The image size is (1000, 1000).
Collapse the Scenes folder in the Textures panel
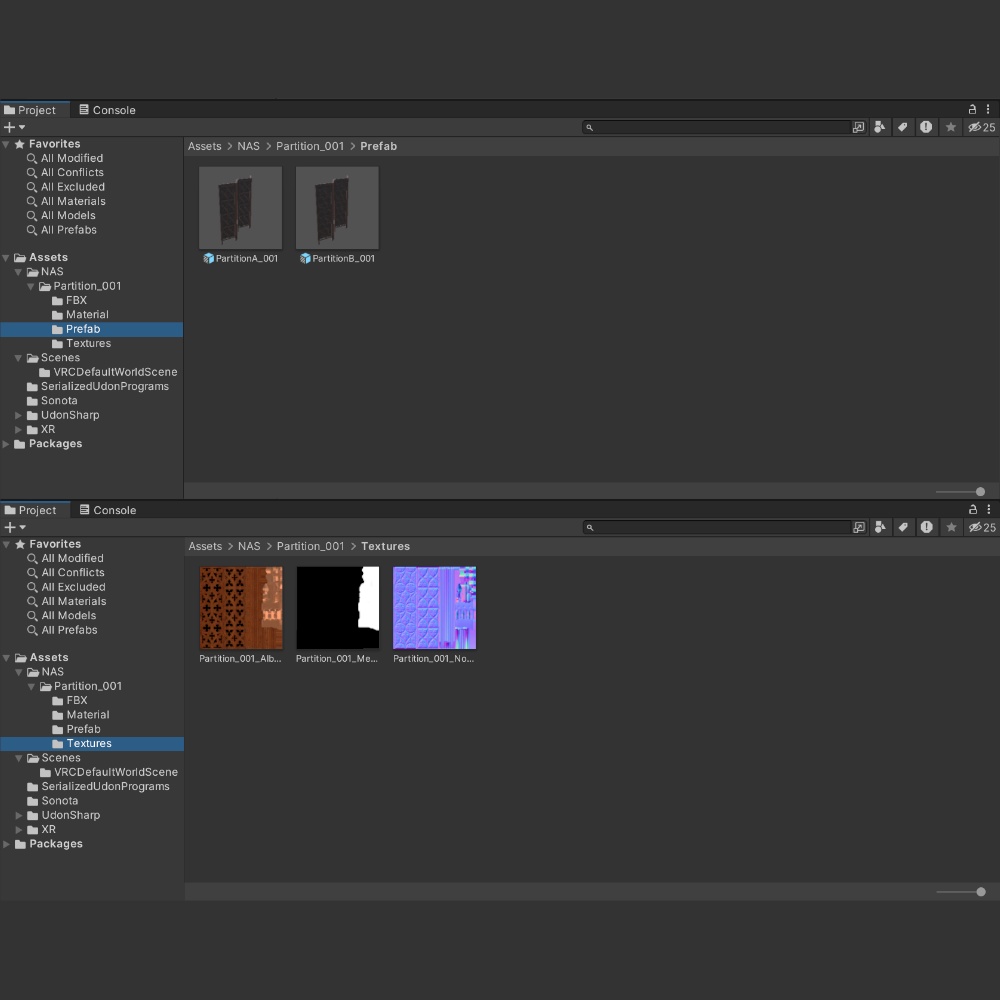(19, 758)
